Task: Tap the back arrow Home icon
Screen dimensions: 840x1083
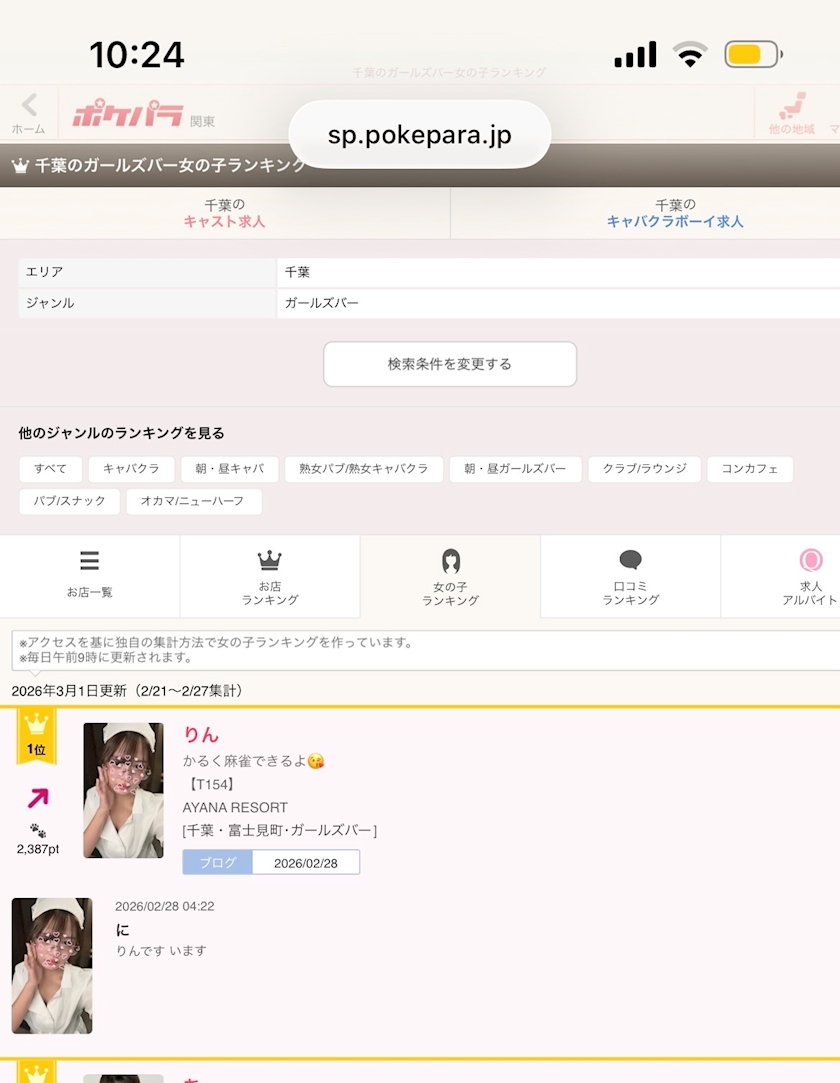Action: coord(28,112)
